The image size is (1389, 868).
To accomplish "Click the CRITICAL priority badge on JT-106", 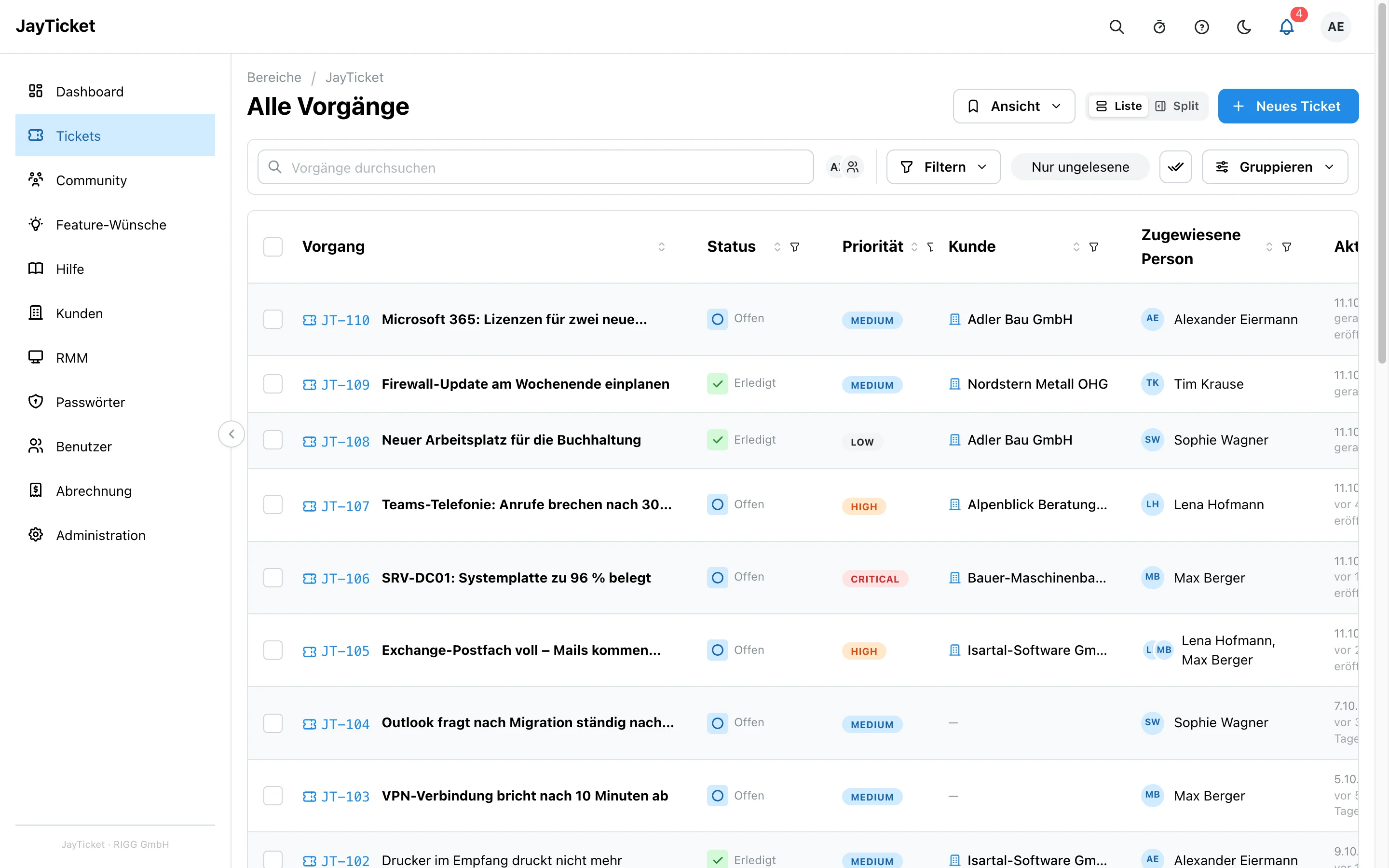I will pos(875,579).
